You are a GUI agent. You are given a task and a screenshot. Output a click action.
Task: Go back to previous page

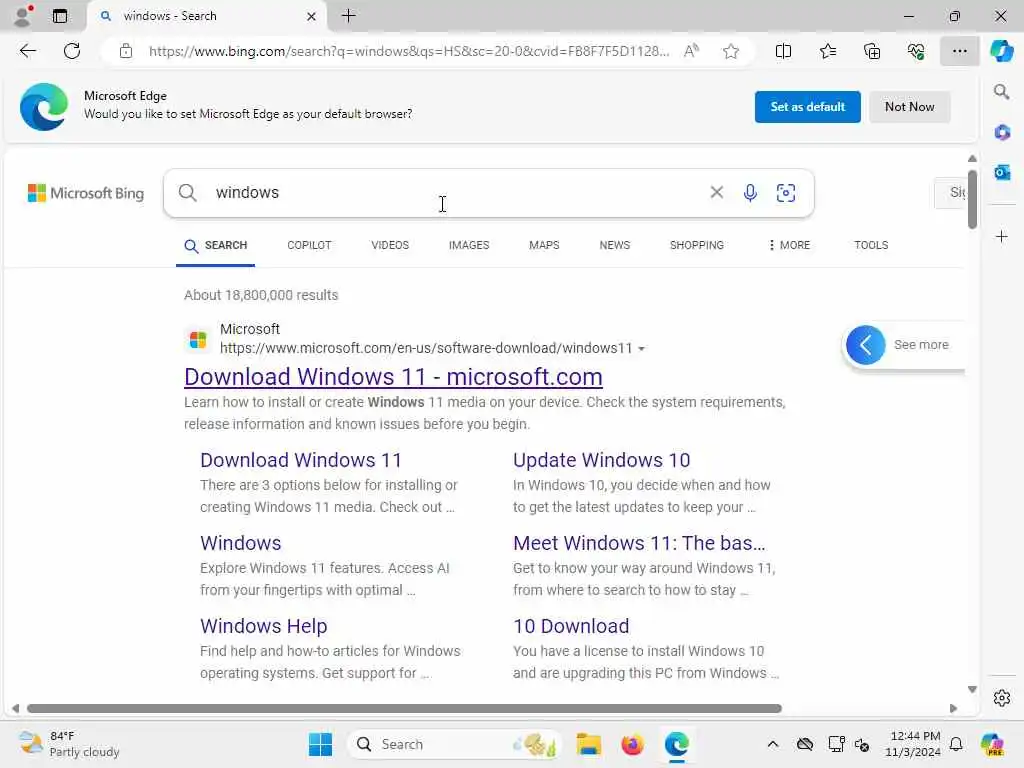point(27,51)
